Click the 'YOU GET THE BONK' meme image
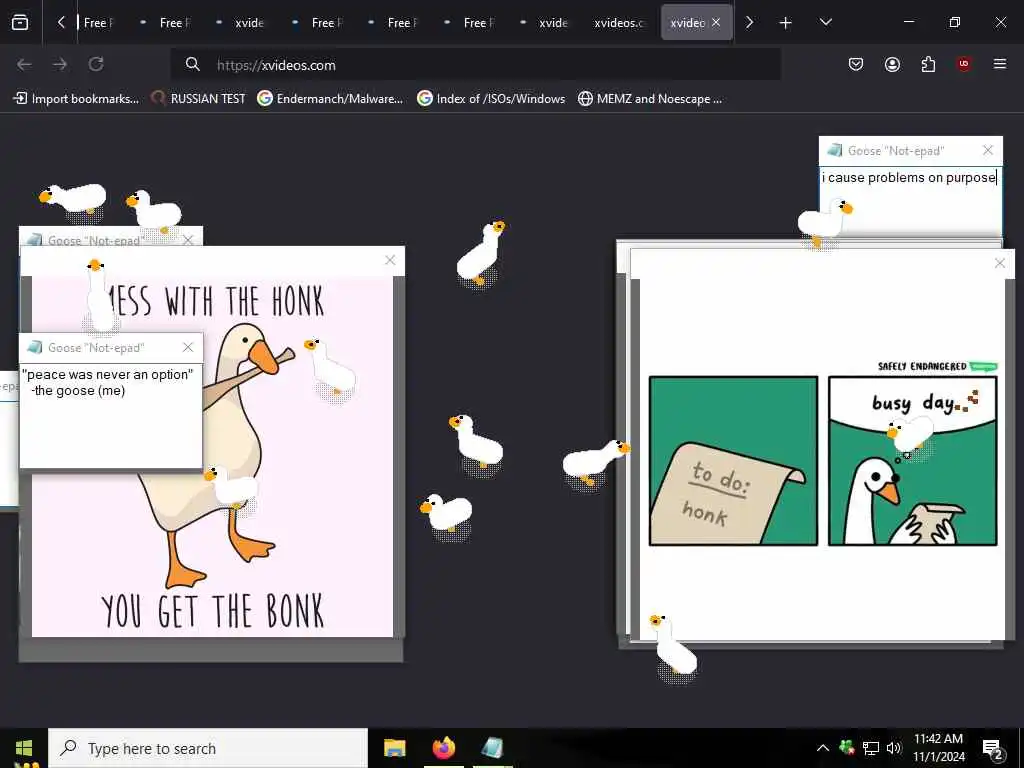Viewport: 1024px width, 768px height. coord(212,456)
